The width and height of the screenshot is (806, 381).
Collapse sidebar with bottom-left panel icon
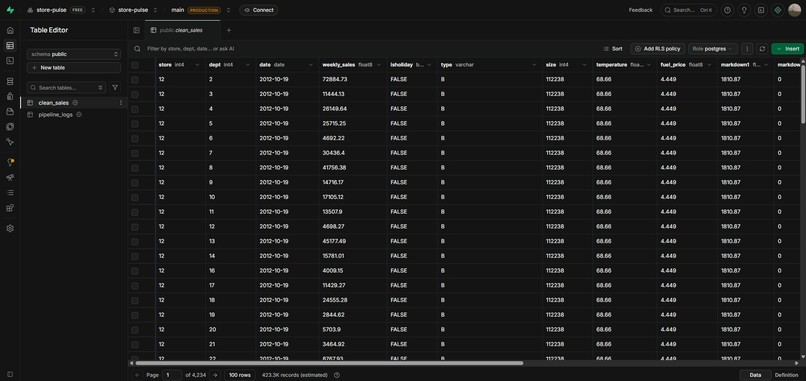click(x=10, y=374)
